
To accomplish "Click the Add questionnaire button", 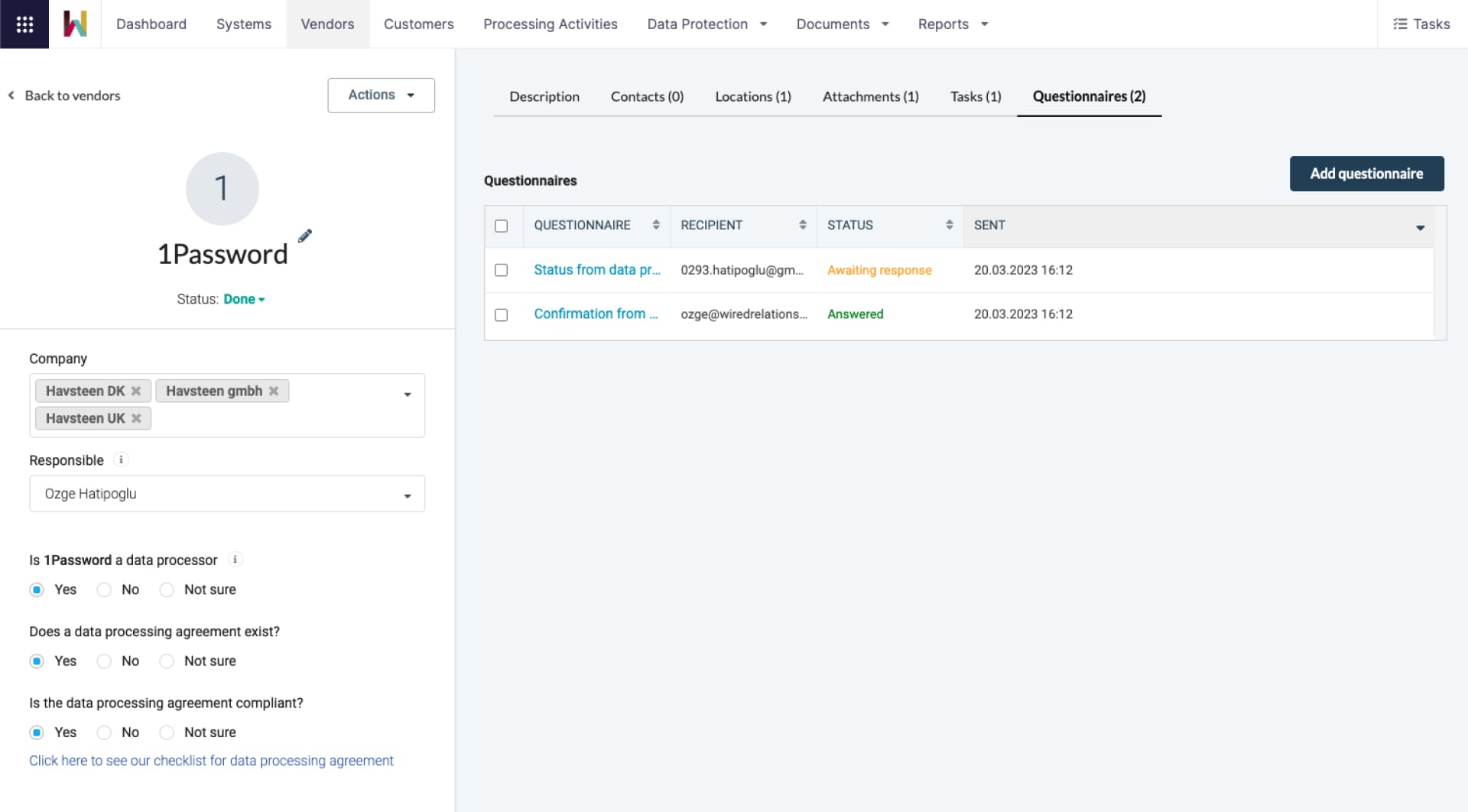I will tap(1366, 174).
